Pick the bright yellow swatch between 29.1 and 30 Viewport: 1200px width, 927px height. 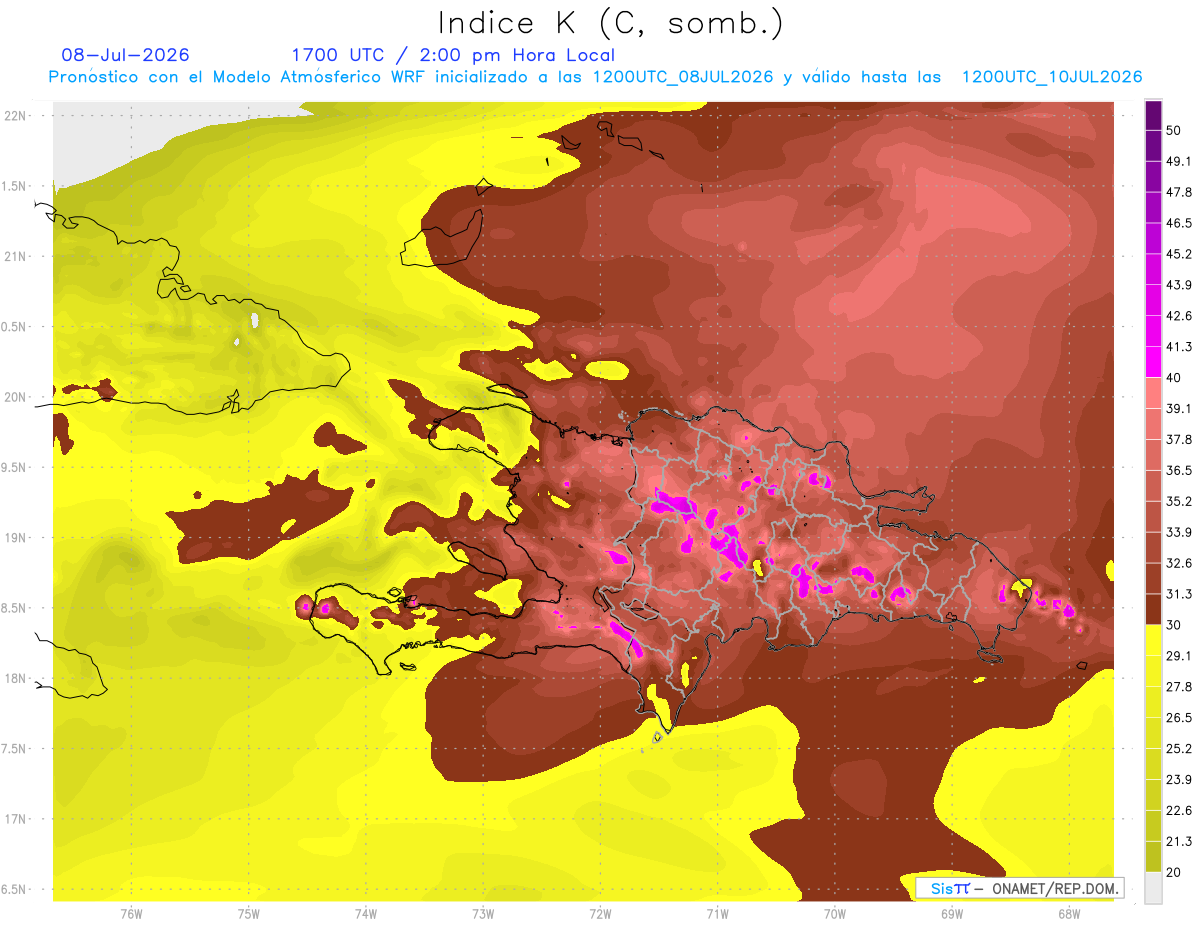point(1154,641)
